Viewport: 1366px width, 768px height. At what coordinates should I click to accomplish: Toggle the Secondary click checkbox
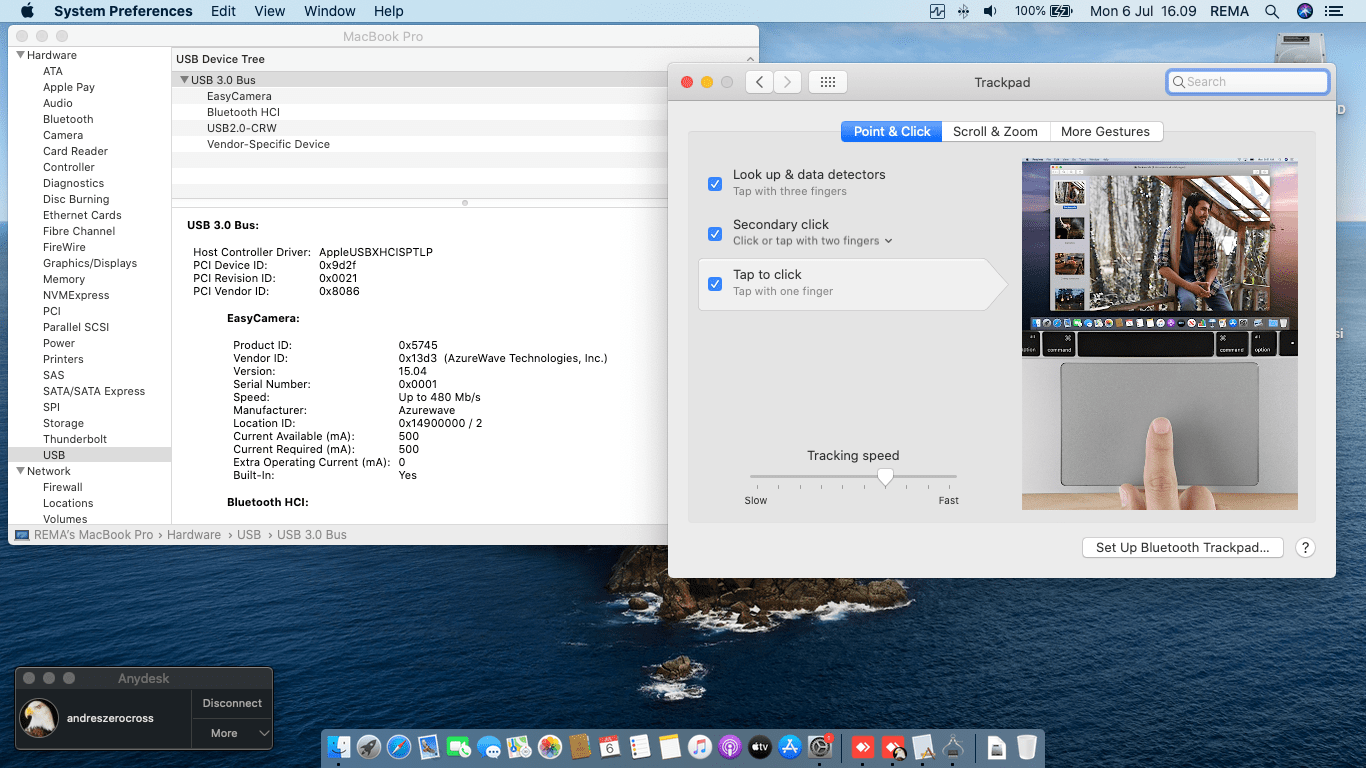[715, 234]
